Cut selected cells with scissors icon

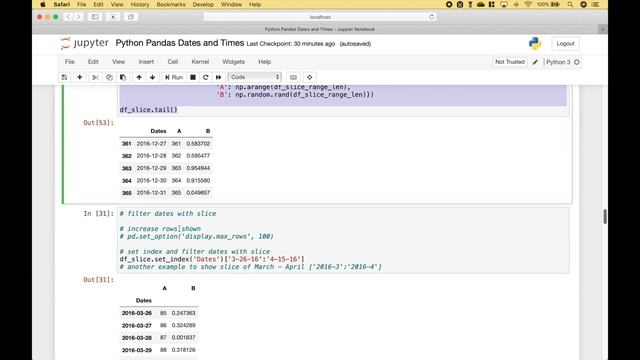click(96, 77)
